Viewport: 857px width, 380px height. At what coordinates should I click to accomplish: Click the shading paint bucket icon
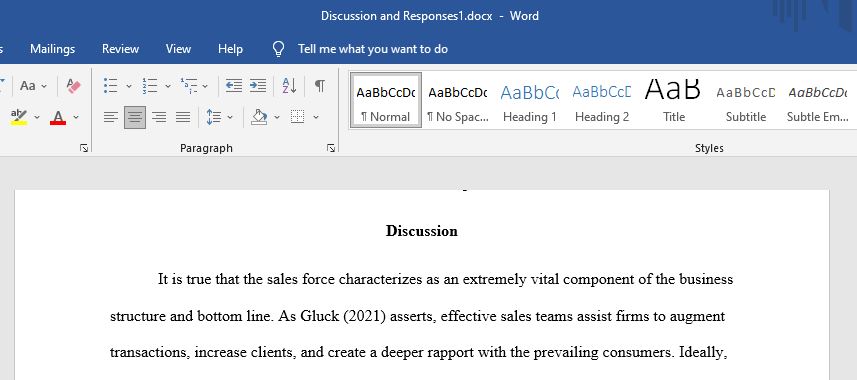[x=260, y=117]
